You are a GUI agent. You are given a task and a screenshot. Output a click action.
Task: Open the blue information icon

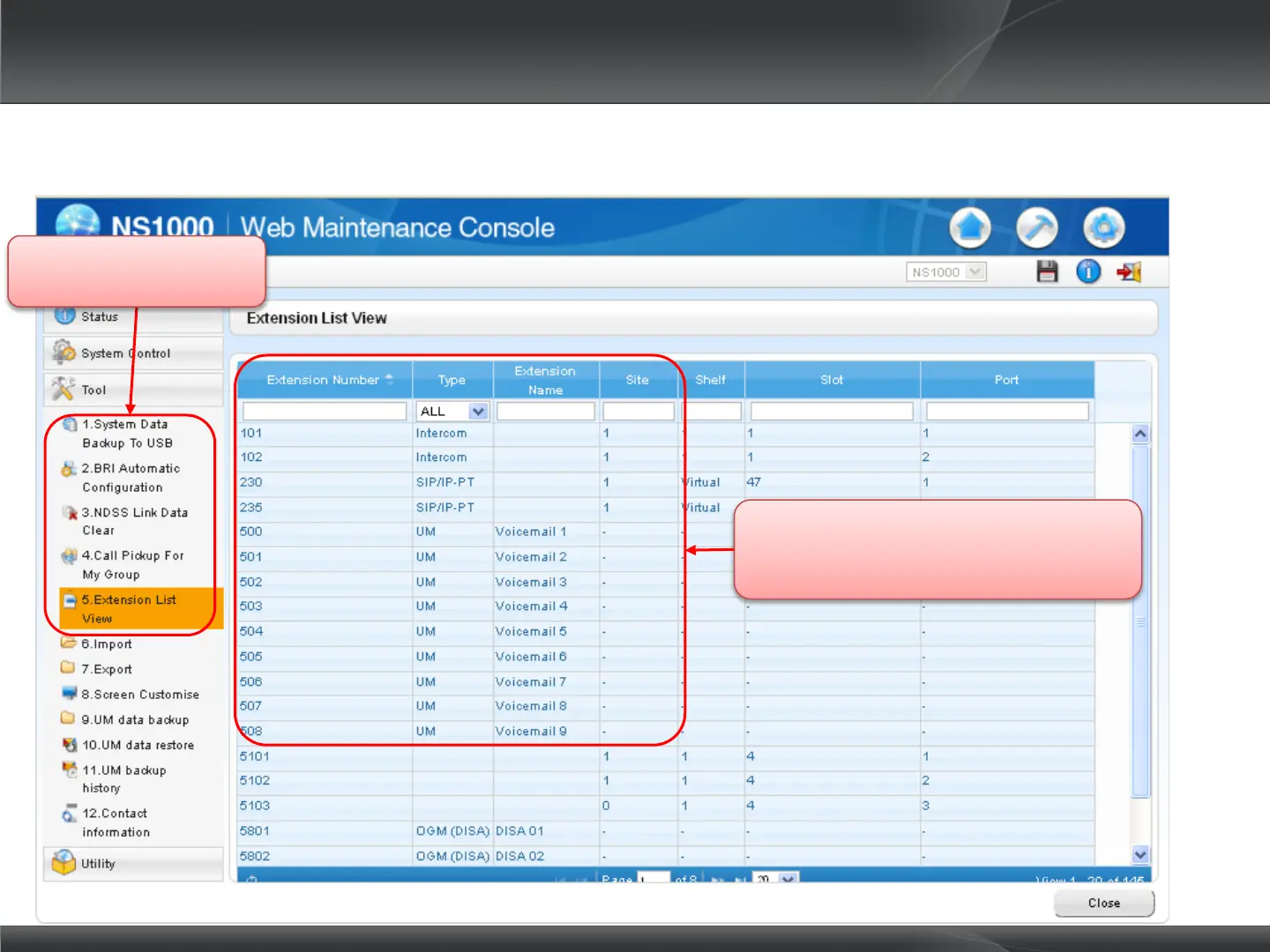(1088, 271)
